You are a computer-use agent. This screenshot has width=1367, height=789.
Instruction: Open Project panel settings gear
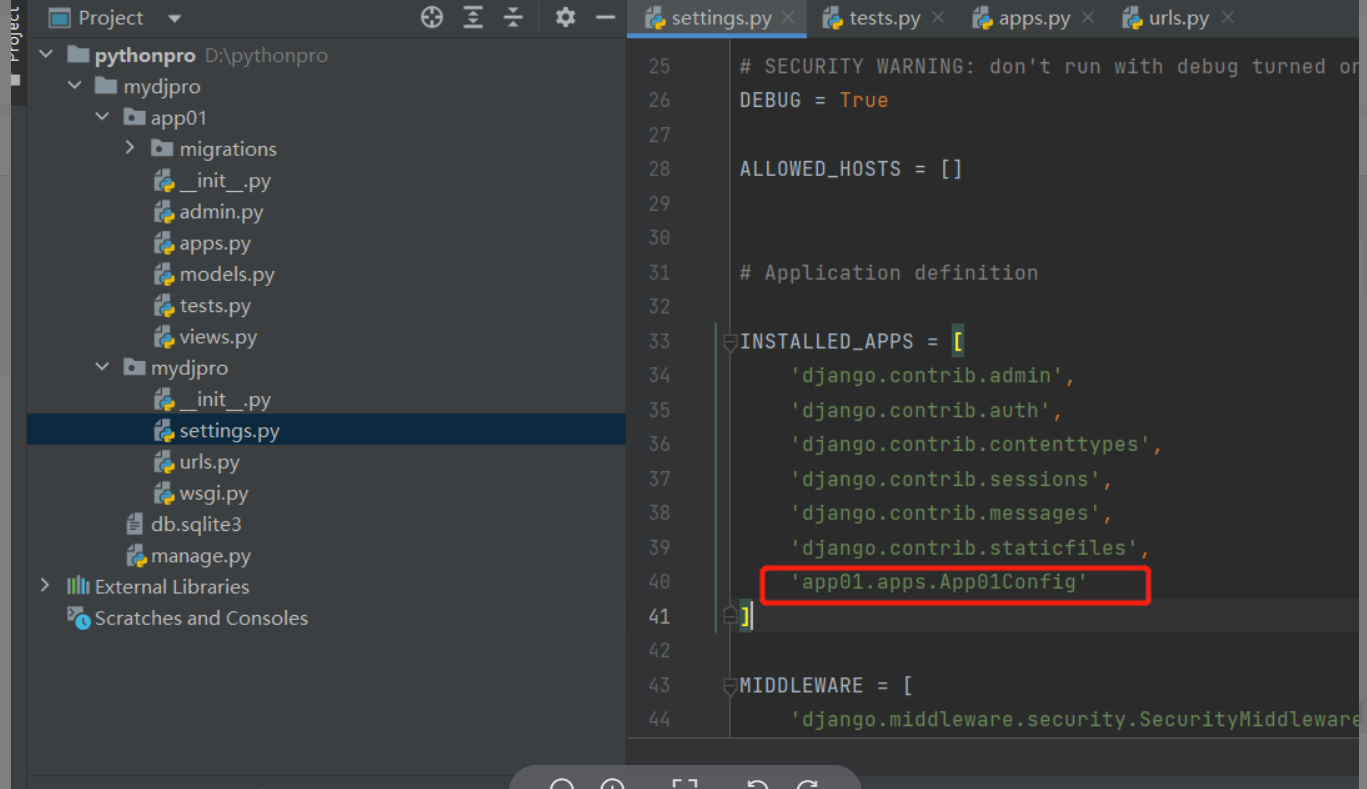565,17
